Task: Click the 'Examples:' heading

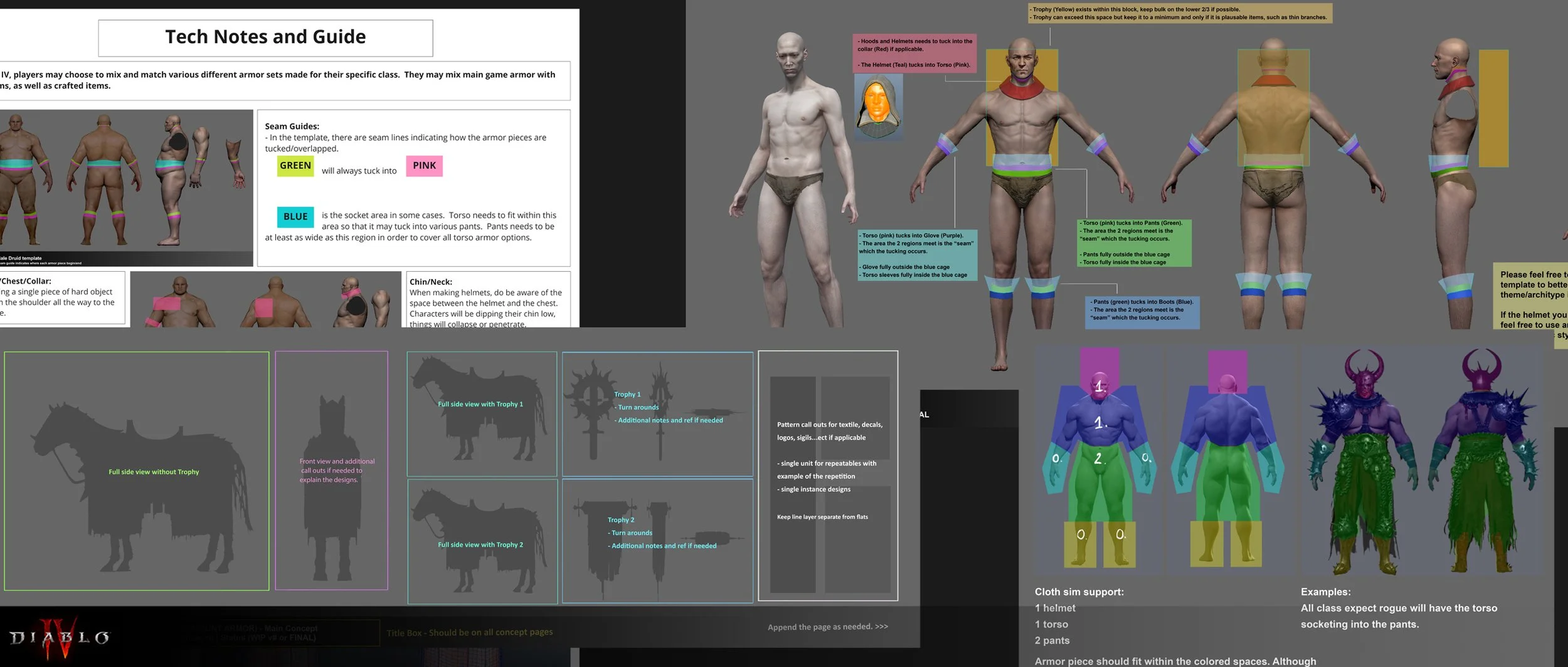Action: click(x=1325, y=592)
